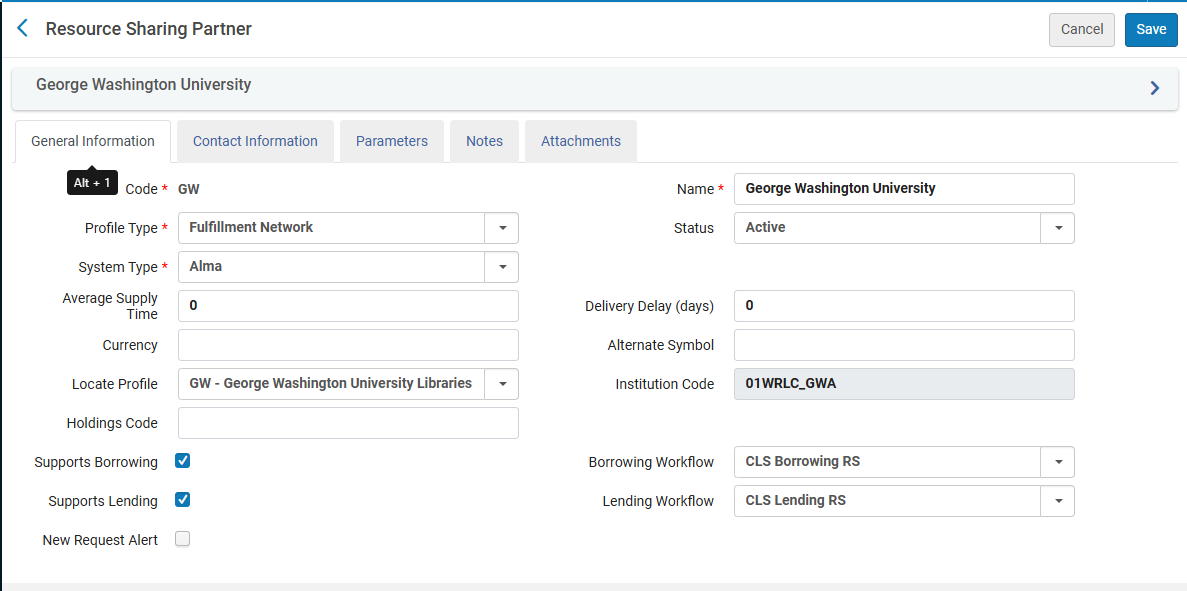The width and height of the screenshot is (1187, 591).
Task: Click the Supports Borrowing label
Action: pos(96,462)
